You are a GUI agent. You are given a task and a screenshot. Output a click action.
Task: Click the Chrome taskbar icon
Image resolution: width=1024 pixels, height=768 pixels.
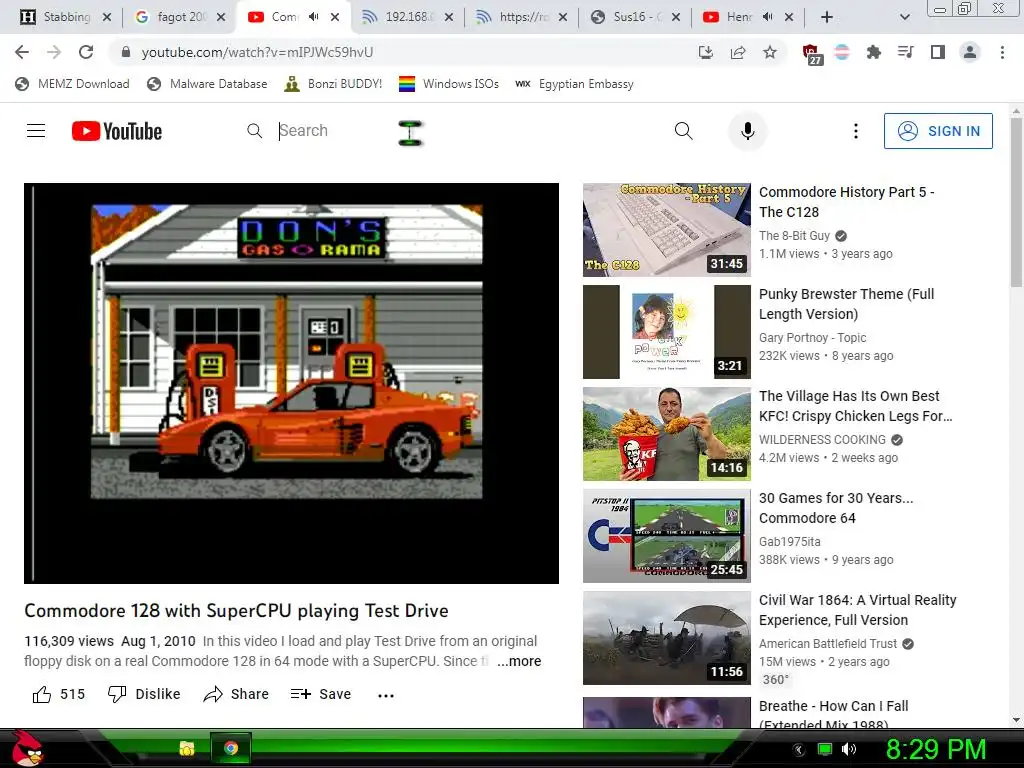coord(231,748)
